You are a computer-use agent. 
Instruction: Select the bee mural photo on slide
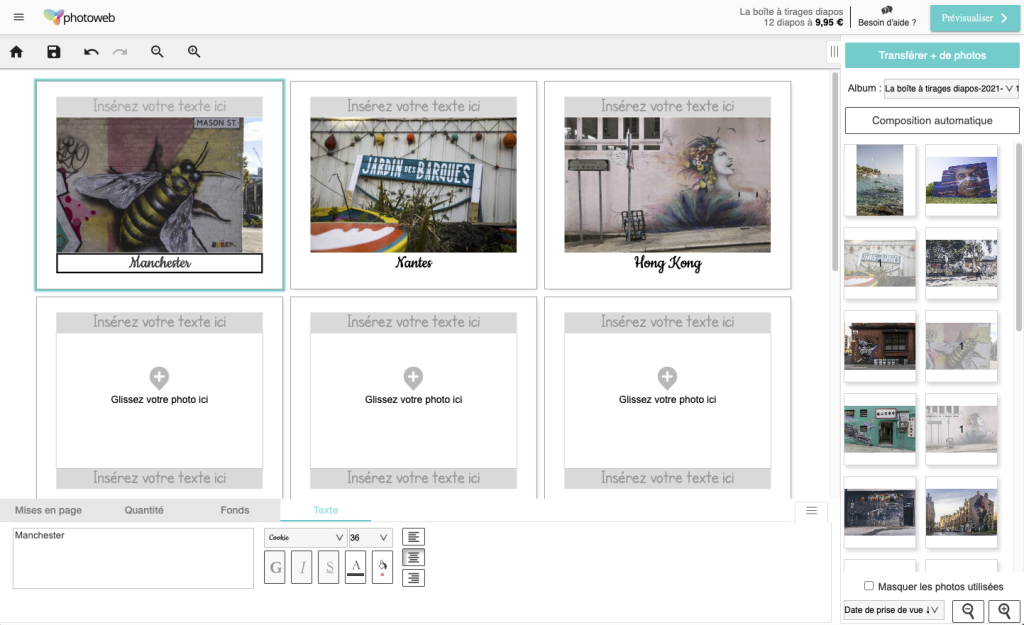[159, 185]
